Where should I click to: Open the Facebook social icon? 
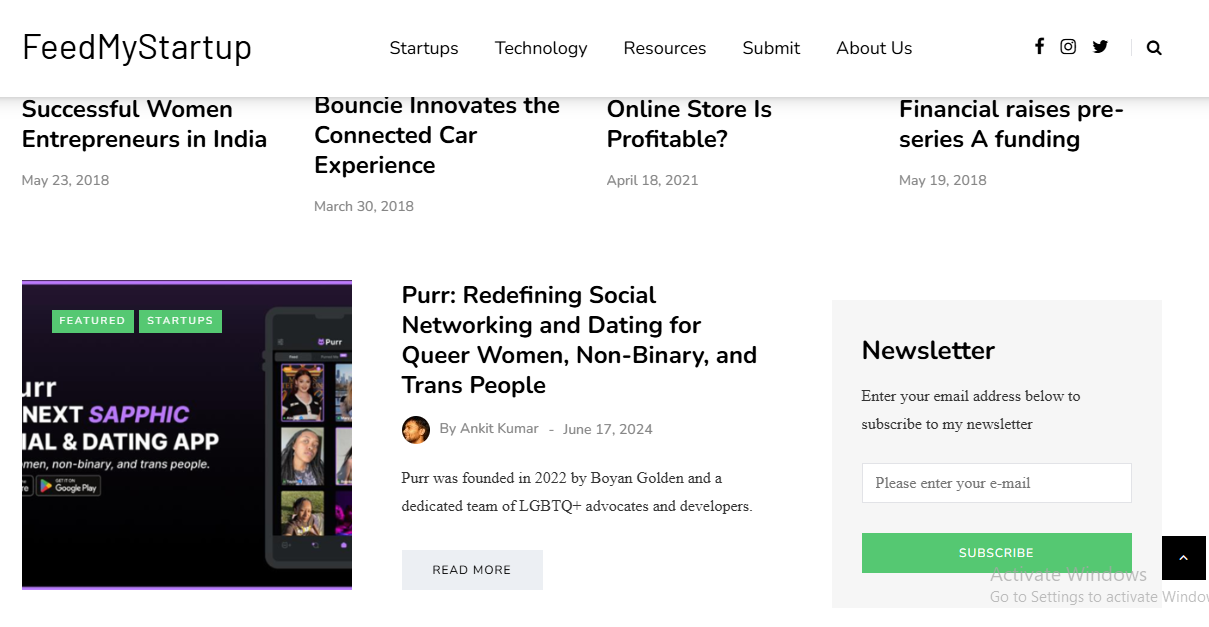pyautogui.click(x=1039, y=47)
